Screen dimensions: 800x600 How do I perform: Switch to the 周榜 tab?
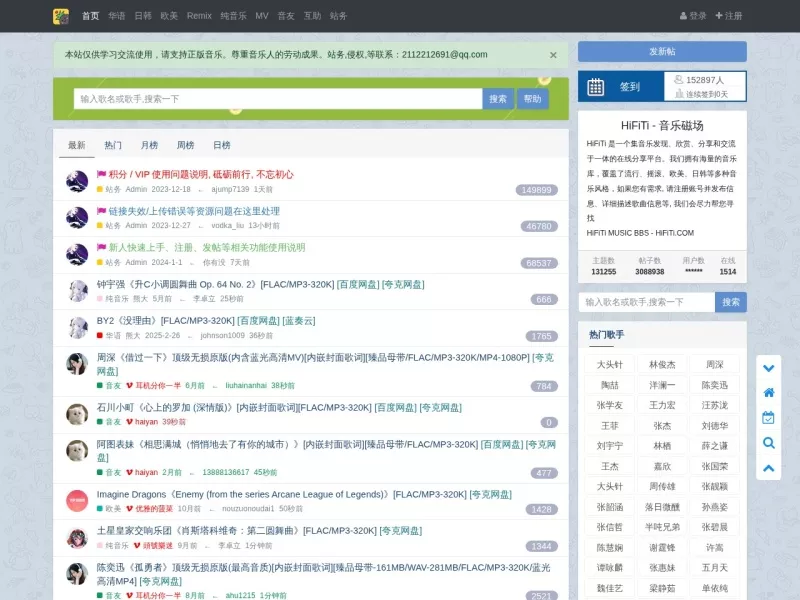click(x=185, y=145)
